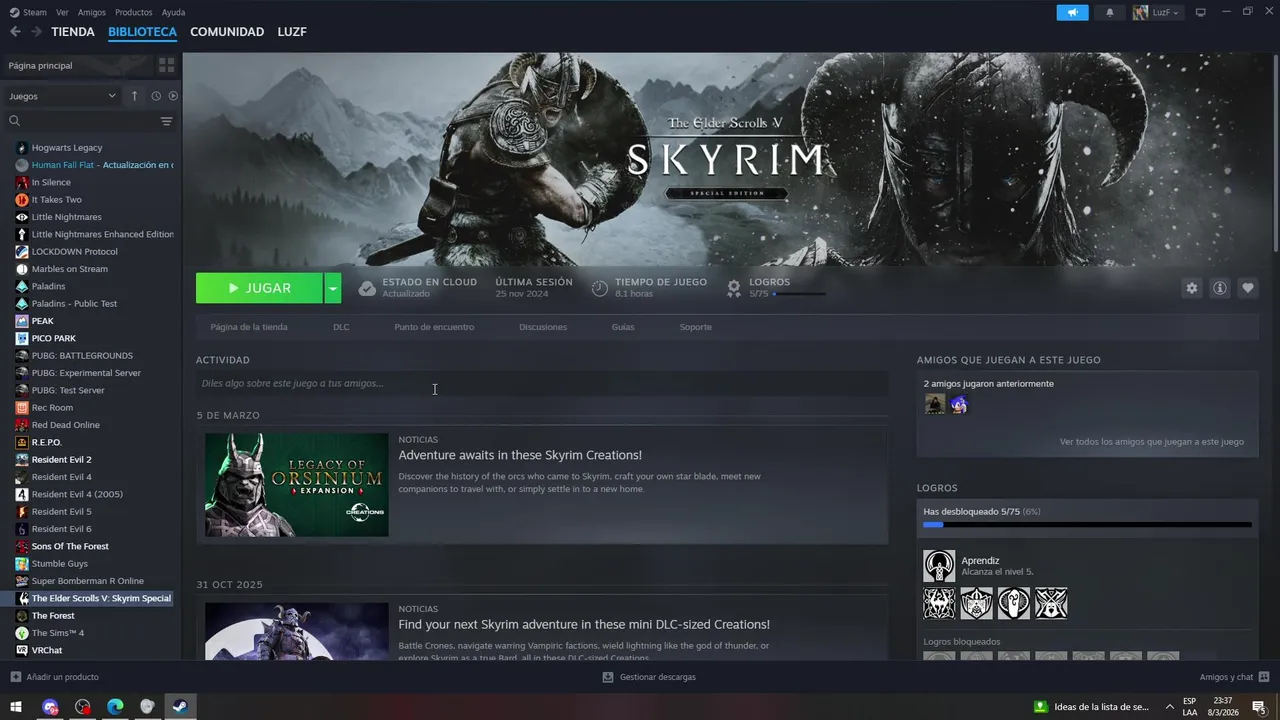Viewport: 1280px width, 720px height.
Task: Click the recent activity clock filter
Action: 156,96
